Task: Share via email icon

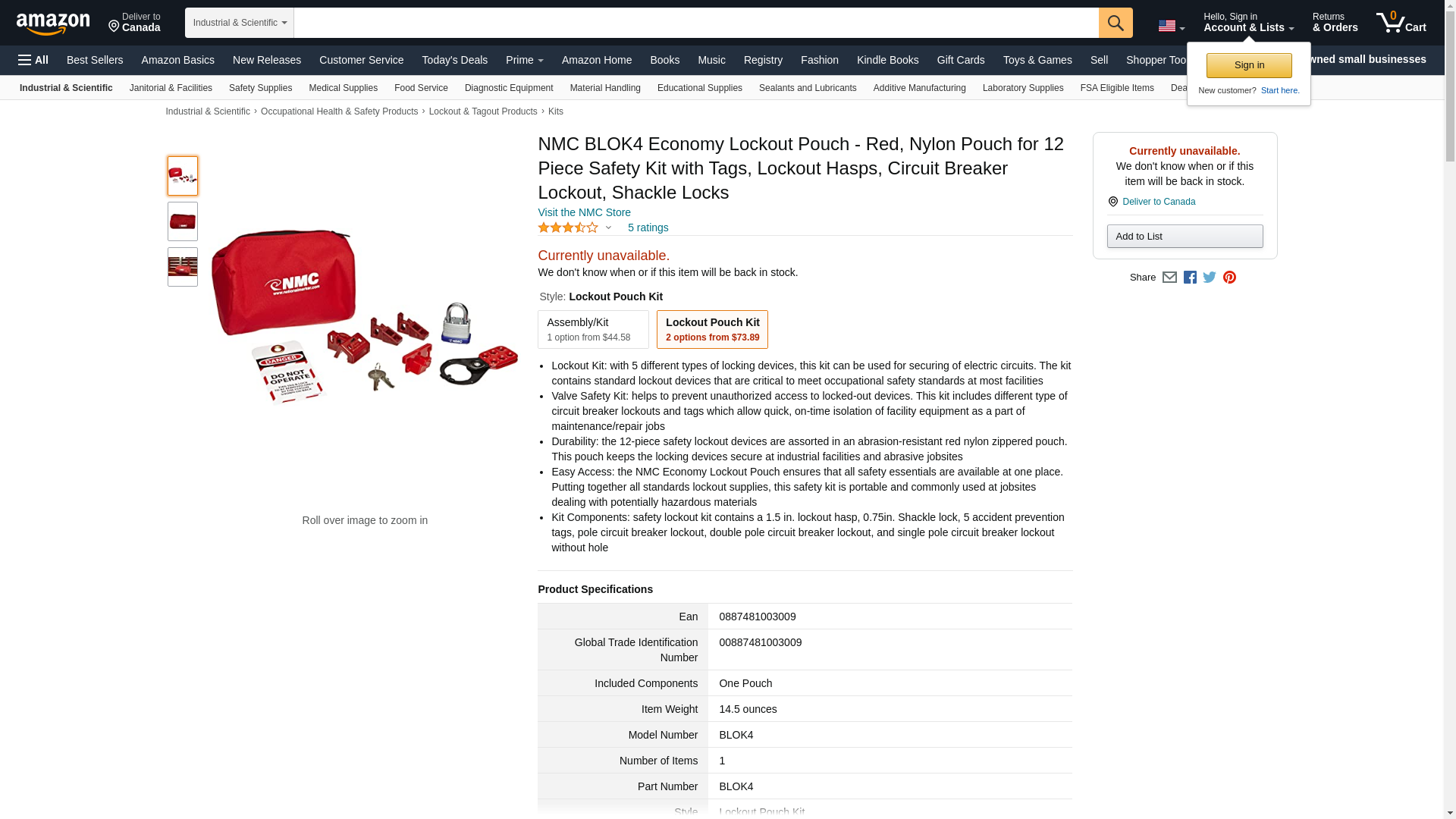Action: (1169, 278)
